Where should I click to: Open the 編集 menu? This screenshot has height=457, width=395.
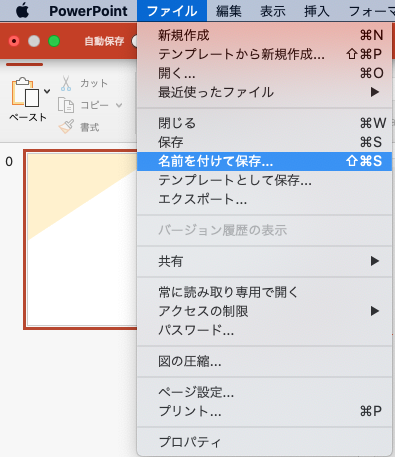pyautogui.click(x=228, y=11)
